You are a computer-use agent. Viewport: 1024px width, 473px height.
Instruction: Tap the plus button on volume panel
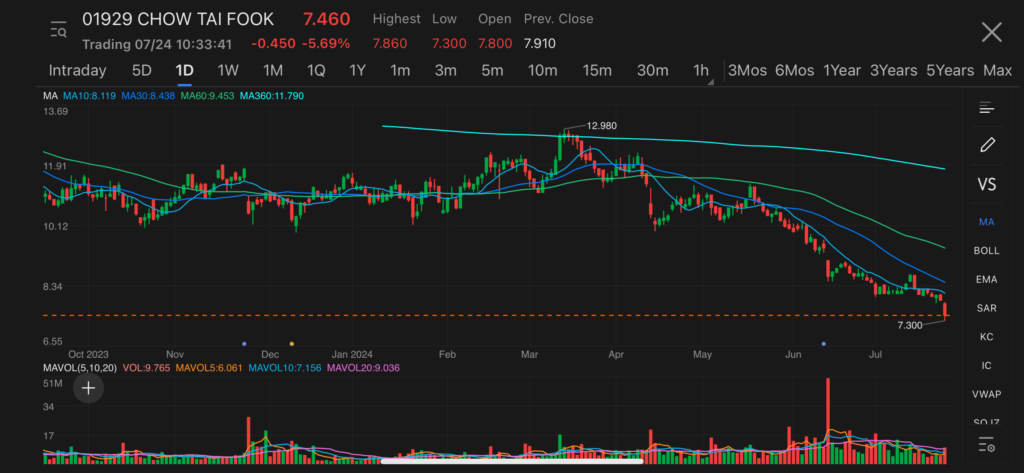coord(88,389)
